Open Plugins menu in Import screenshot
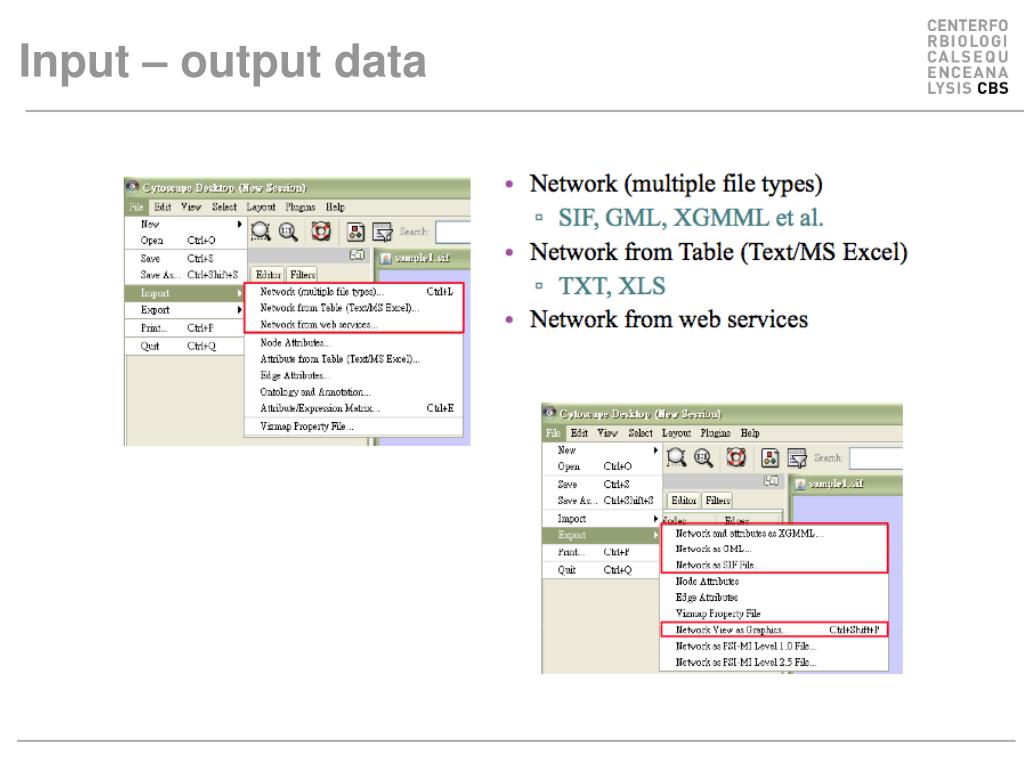Viewport: 1024px width, 768px height. (300, 207)
